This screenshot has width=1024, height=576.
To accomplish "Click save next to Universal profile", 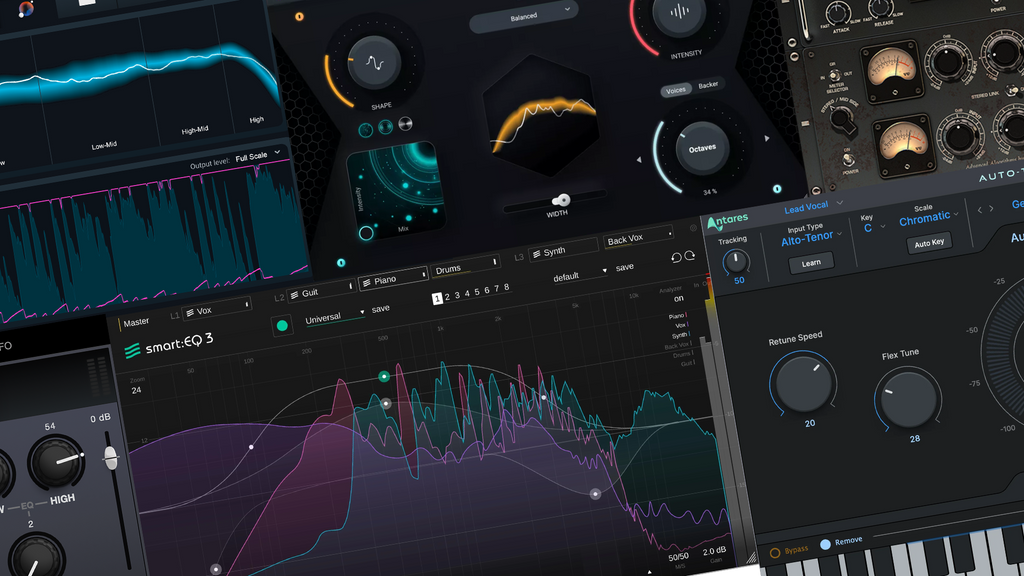I will 381,308.
